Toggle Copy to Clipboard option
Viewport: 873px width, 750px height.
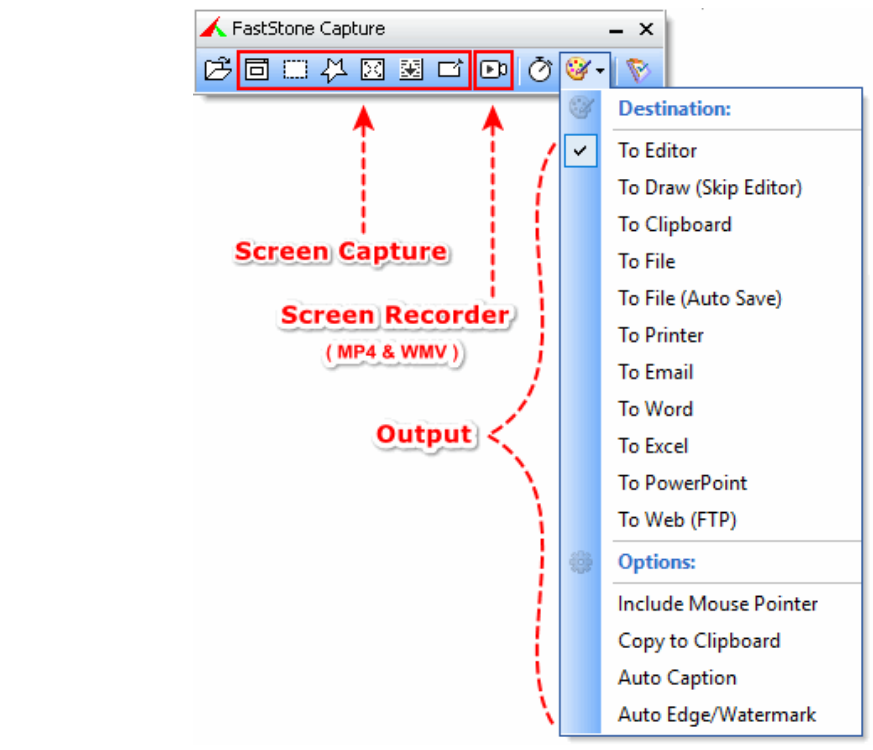(x=698, y=641)
